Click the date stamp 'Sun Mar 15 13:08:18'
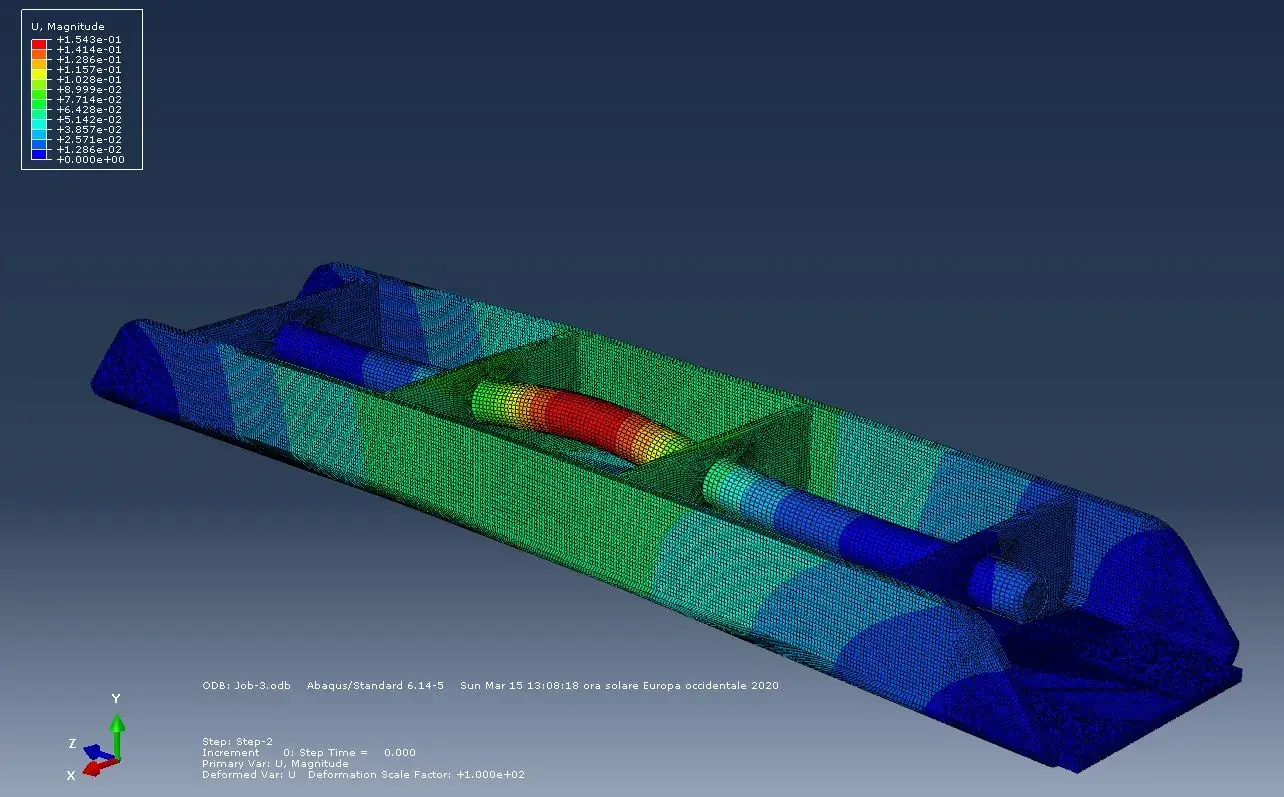Image resolution: width=1284 pixels, height=797 pixels. [518, 685]
